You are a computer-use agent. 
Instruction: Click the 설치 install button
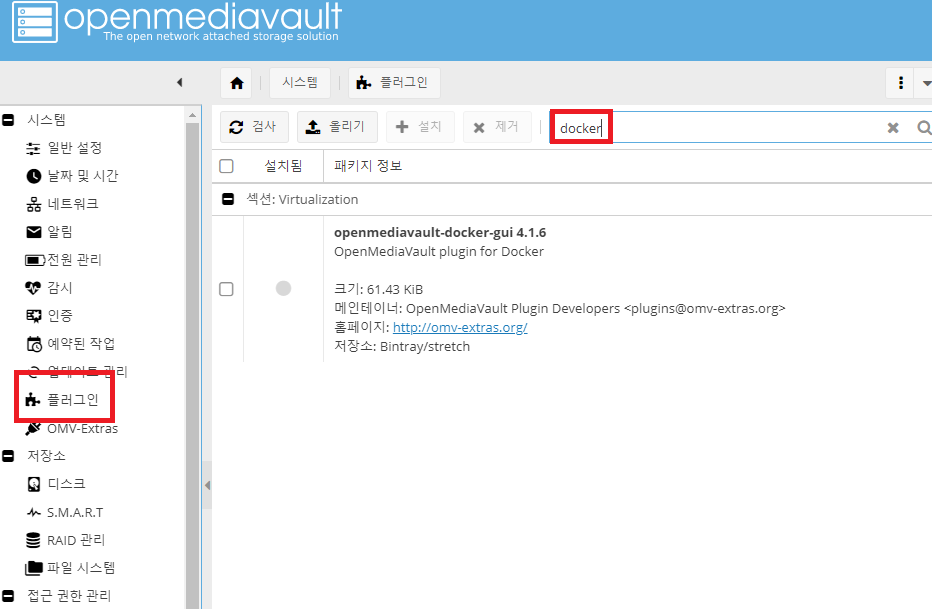420,127
